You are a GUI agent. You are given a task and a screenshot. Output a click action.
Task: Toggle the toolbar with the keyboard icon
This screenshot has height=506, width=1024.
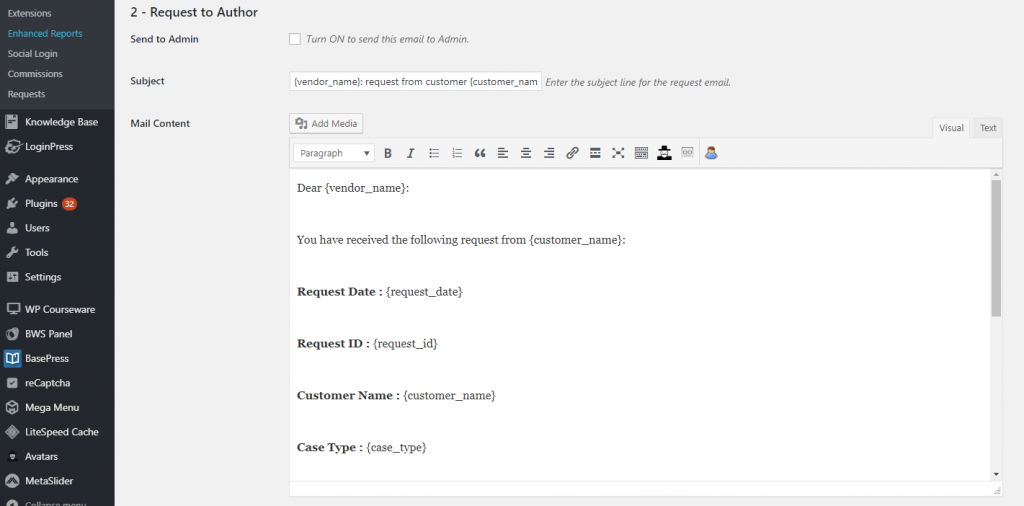pos(641,153)
